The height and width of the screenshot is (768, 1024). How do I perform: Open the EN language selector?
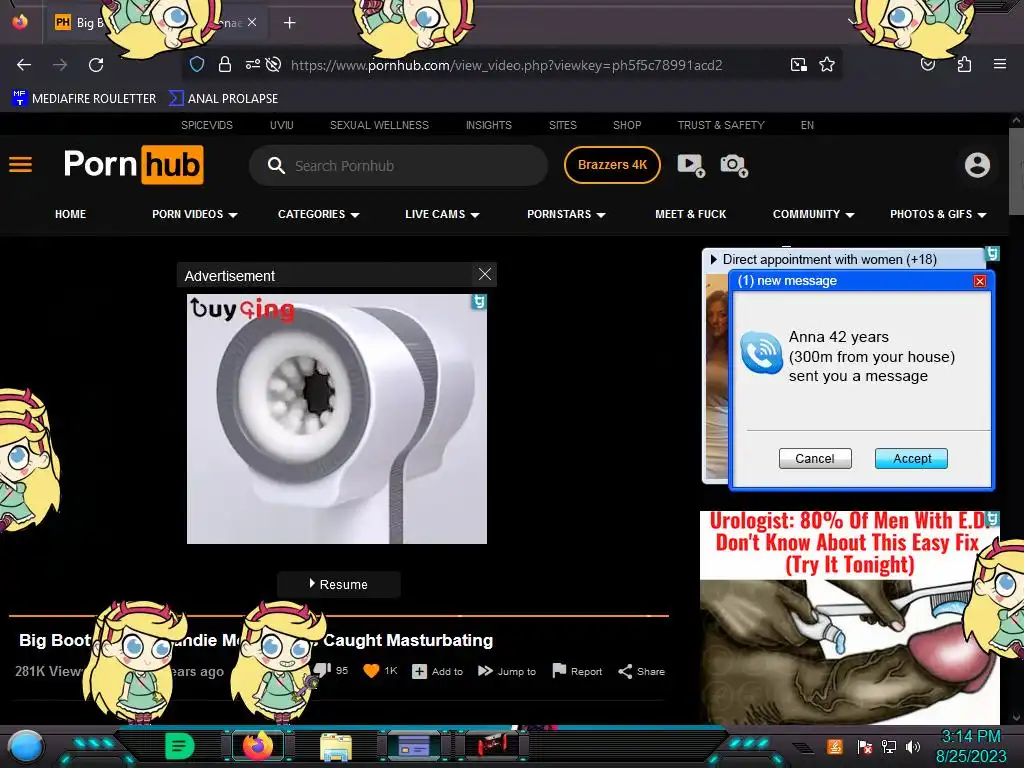tap(807, 125)
